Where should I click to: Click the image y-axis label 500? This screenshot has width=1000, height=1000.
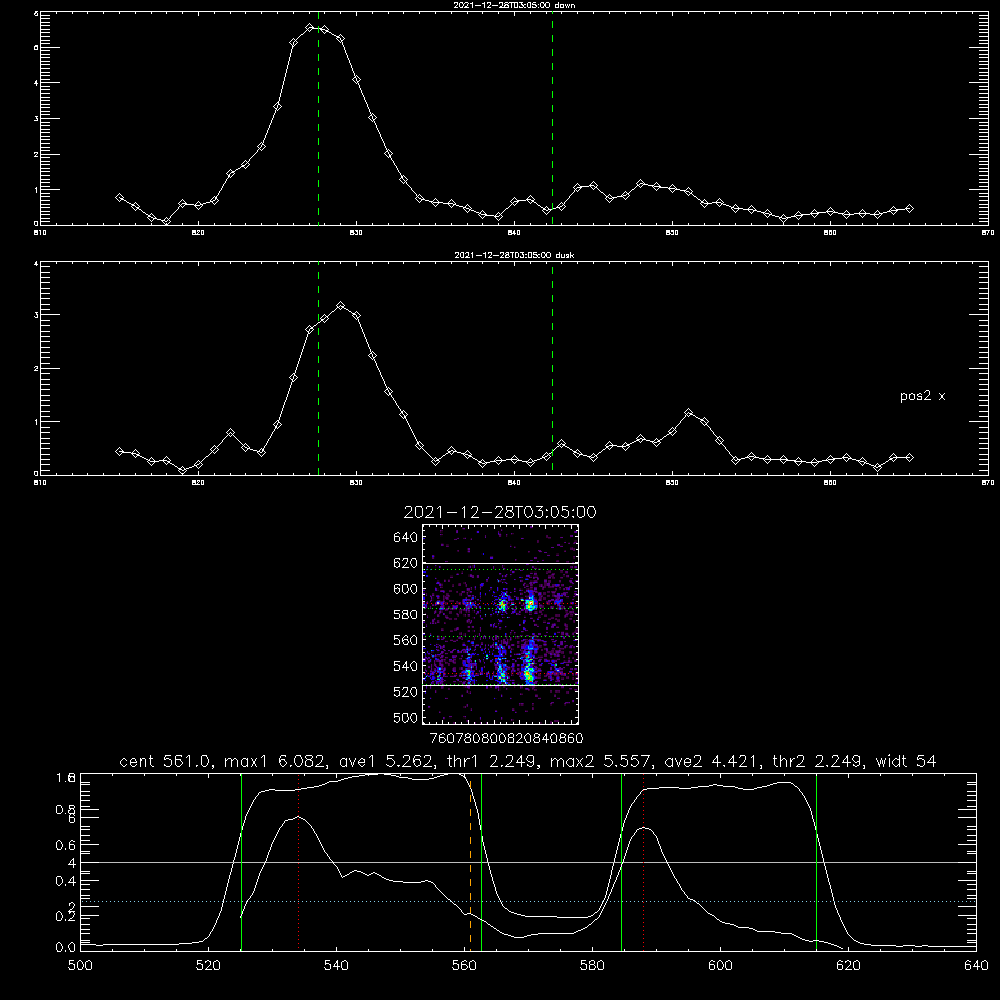(405, 717)
